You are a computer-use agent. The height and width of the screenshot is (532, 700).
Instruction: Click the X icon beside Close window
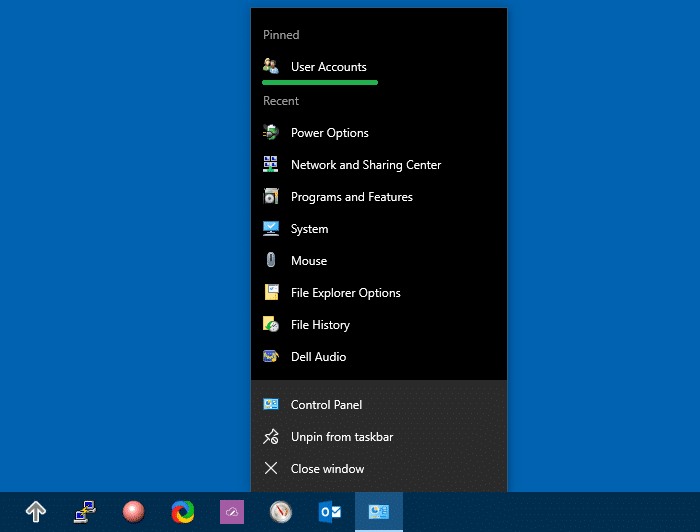tap(271, 468)
